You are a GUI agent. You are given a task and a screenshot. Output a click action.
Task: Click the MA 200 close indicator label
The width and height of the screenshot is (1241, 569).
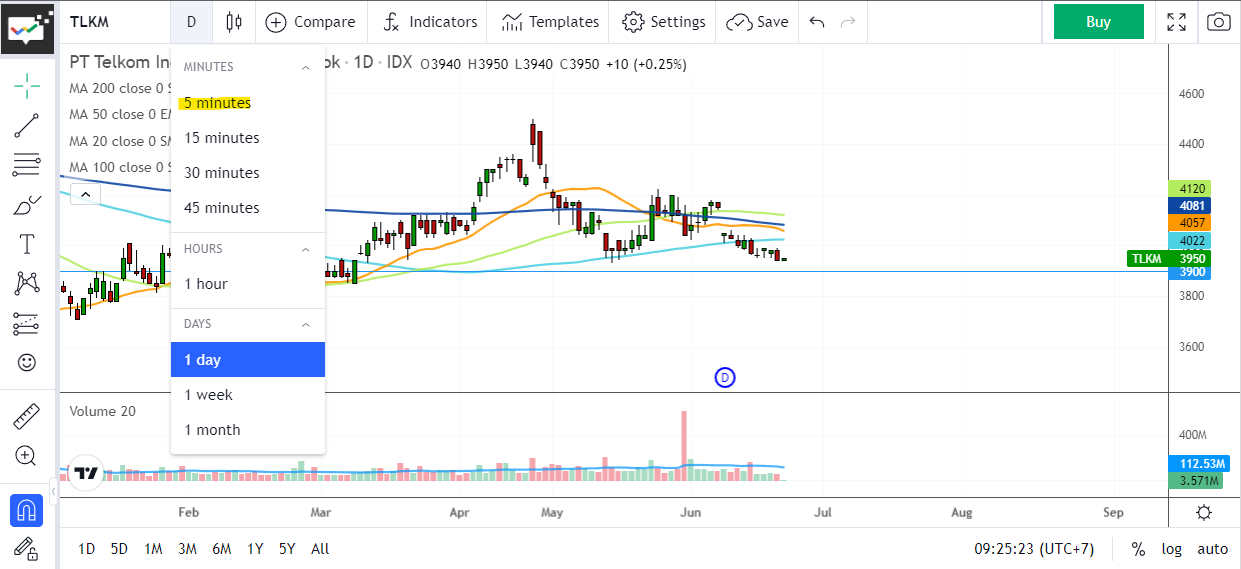click(120, 88)
